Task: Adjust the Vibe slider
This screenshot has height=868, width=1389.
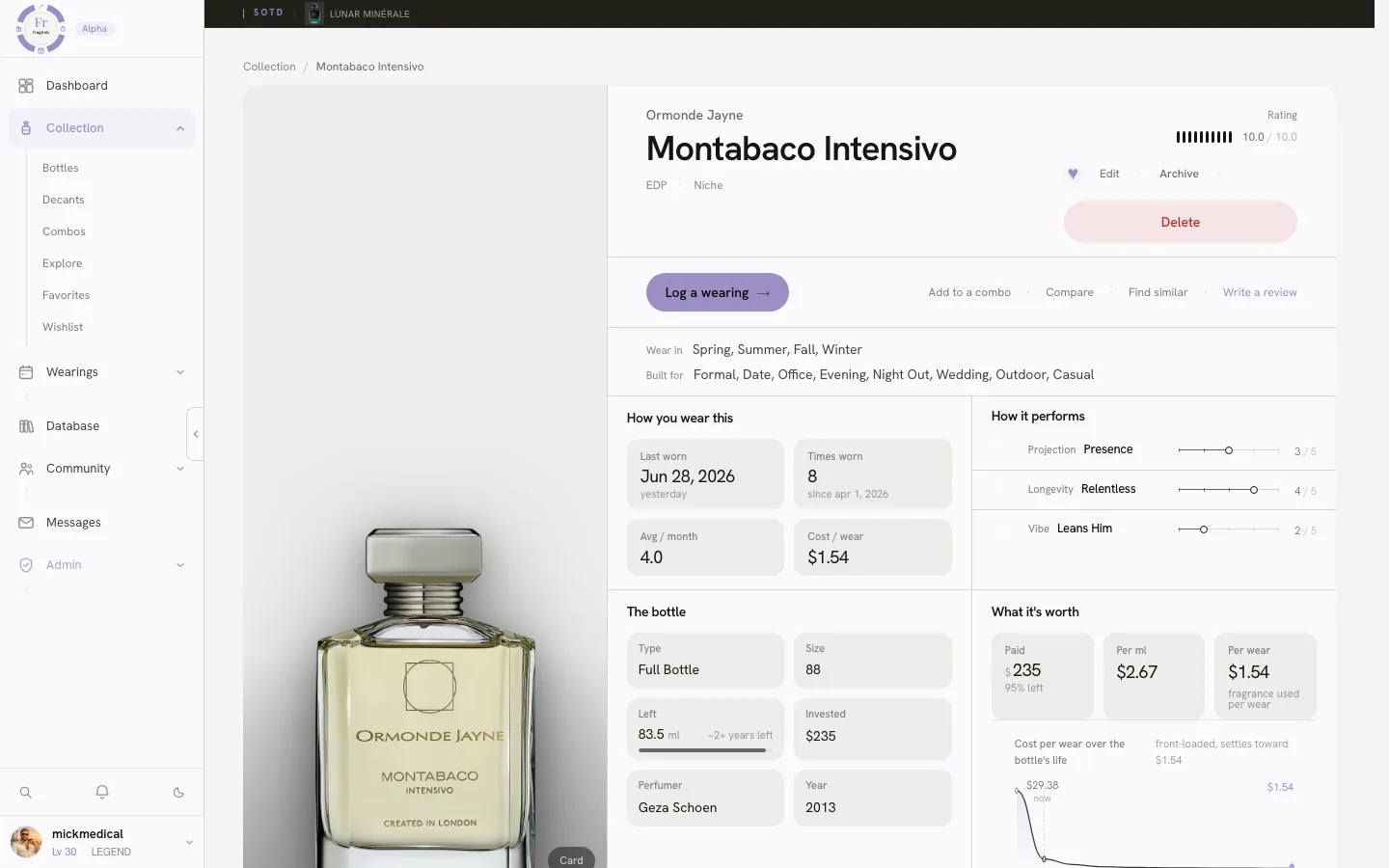Action: [1229, 529]
